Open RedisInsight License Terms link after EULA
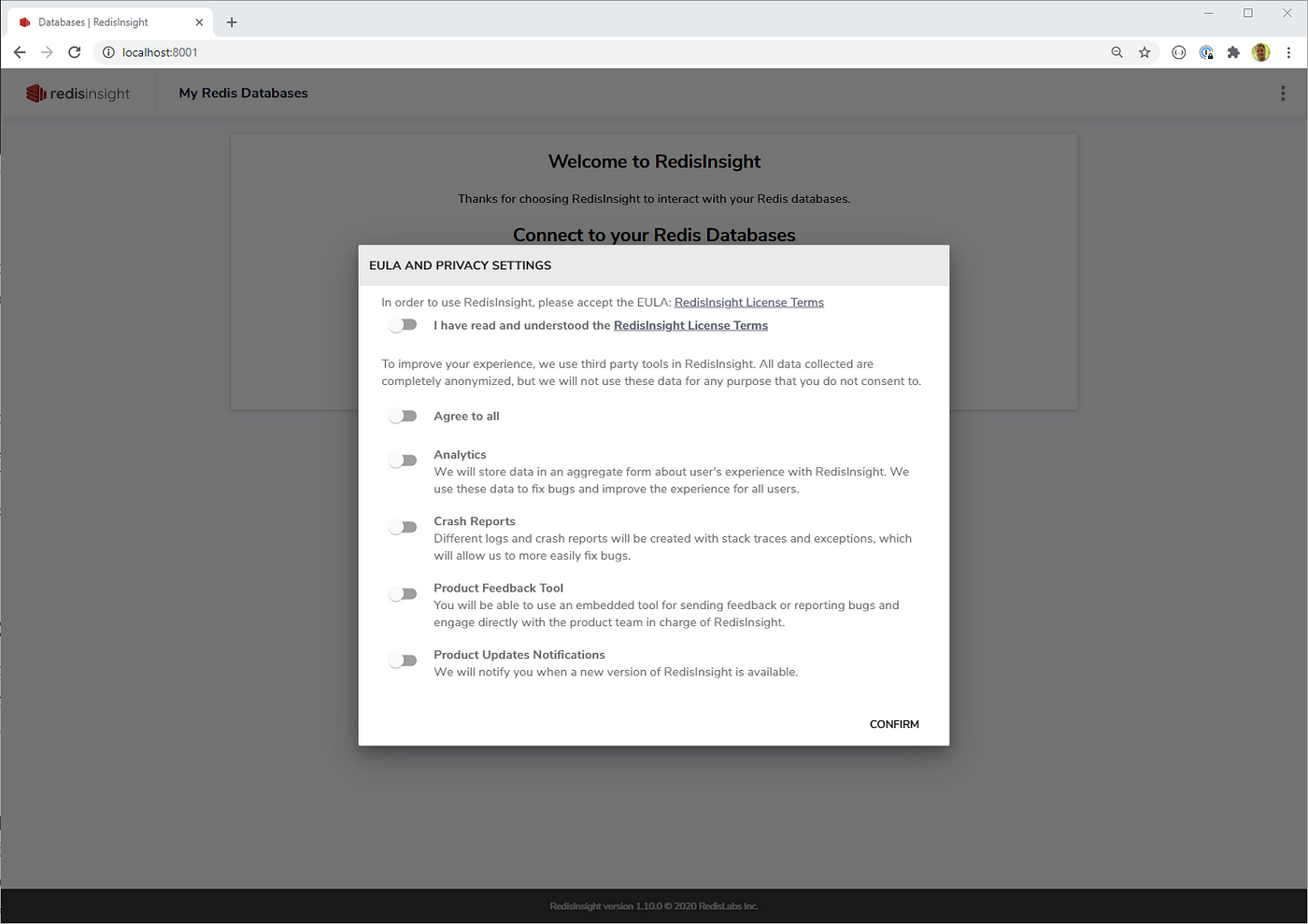 [x=749, y=303]
